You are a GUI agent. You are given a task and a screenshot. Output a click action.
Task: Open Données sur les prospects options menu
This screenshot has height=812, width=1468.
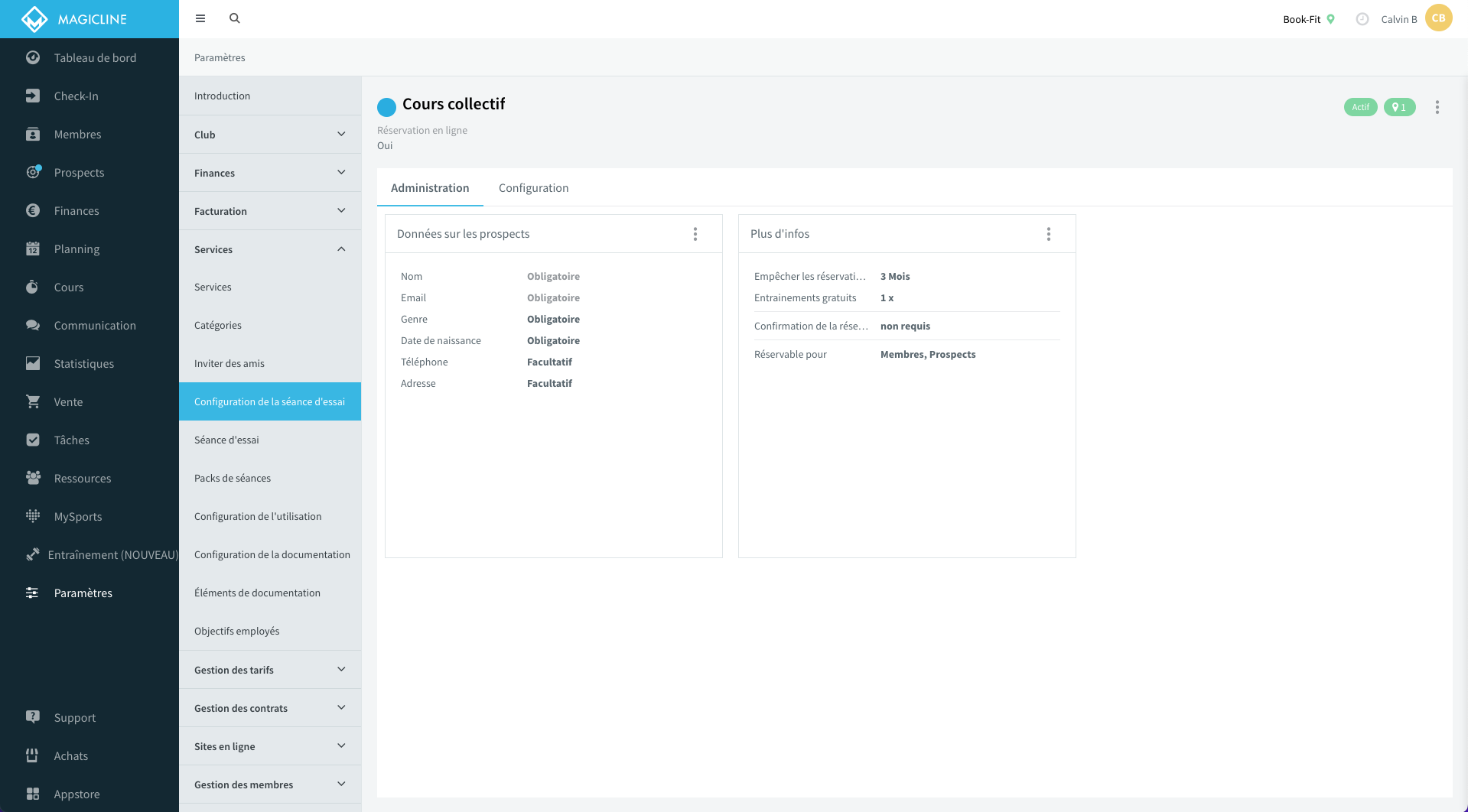pos(695,234)
